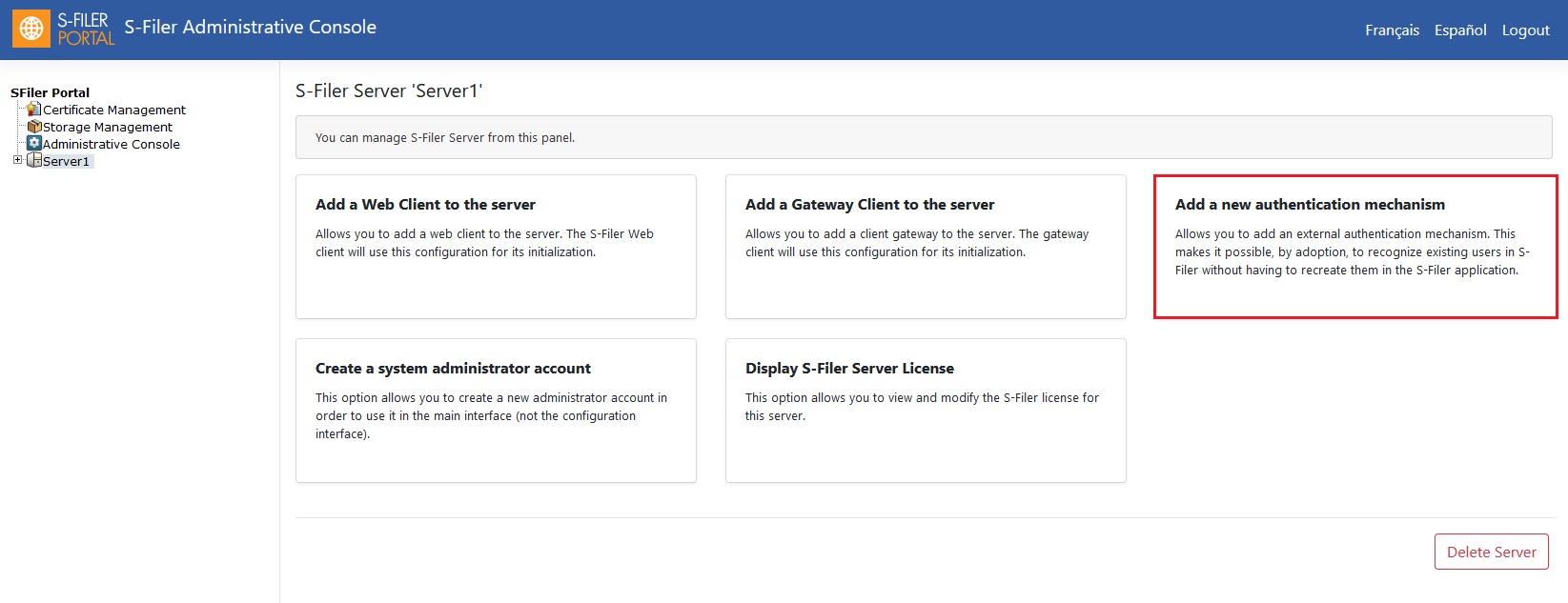Click the S-Filer Portal globe logo

31,29
